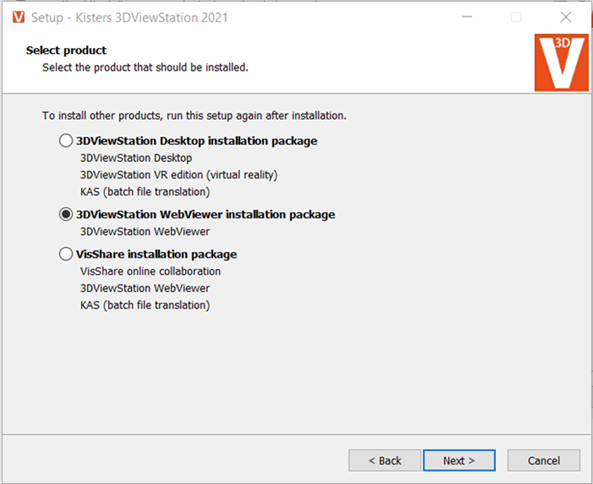Click 'VisShare online collaboration' text line
Image resolution: width=593 pixels, height=484 pixels.
[151, 271]
